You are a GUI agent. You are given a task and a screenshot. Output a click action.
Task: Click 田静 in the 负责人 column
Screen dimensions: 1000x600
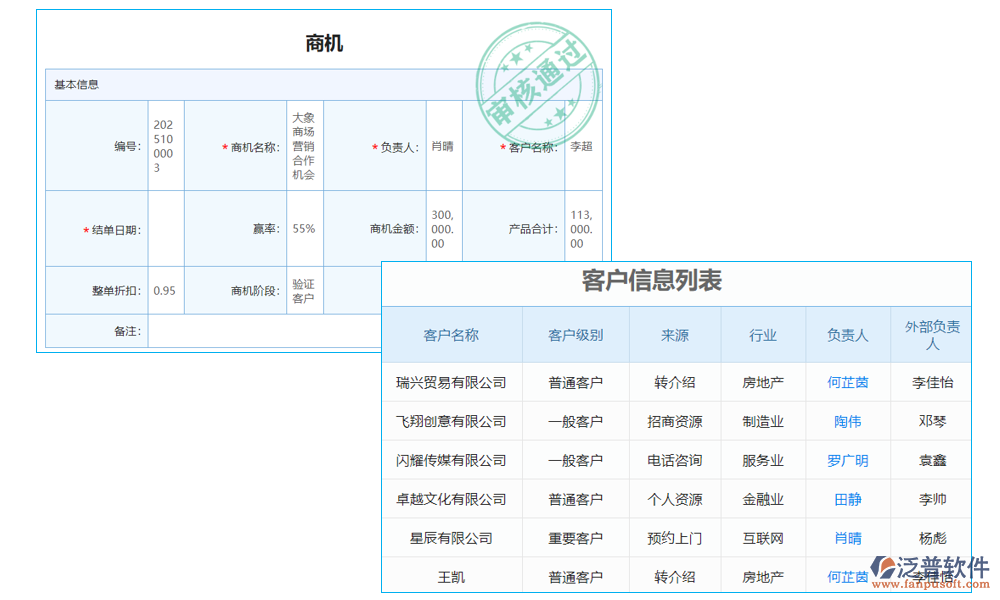click(x=846, y=499)
